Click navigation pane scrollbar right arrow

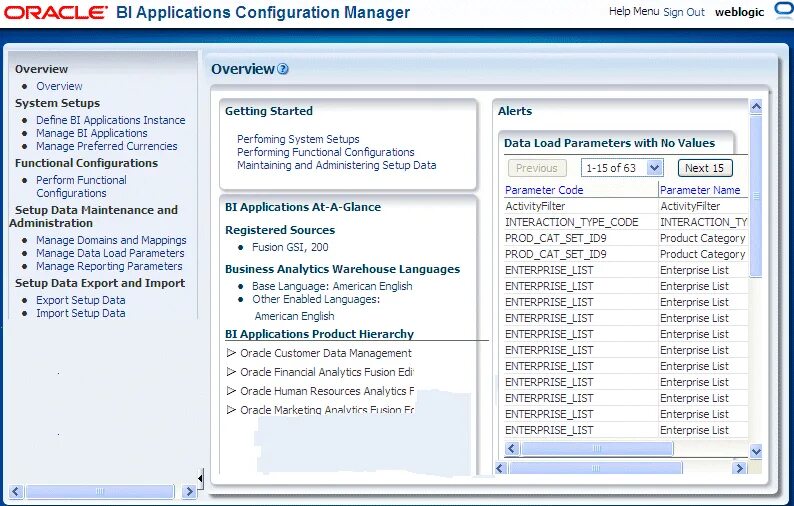tap(189, 491)
